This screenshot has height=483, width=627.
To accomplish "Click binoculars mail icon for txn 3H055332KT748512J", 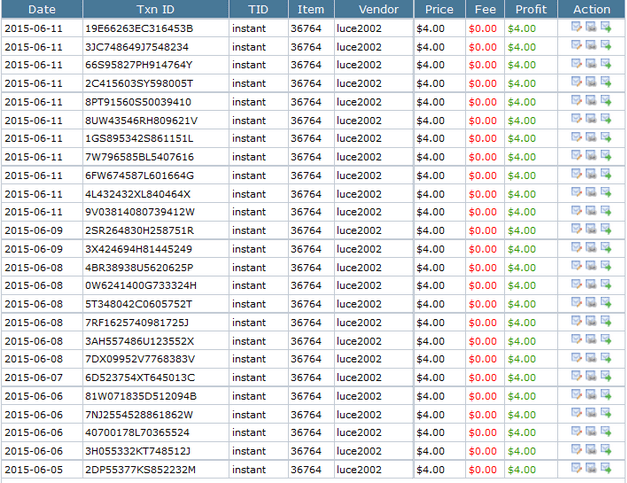I will (591, 449).
